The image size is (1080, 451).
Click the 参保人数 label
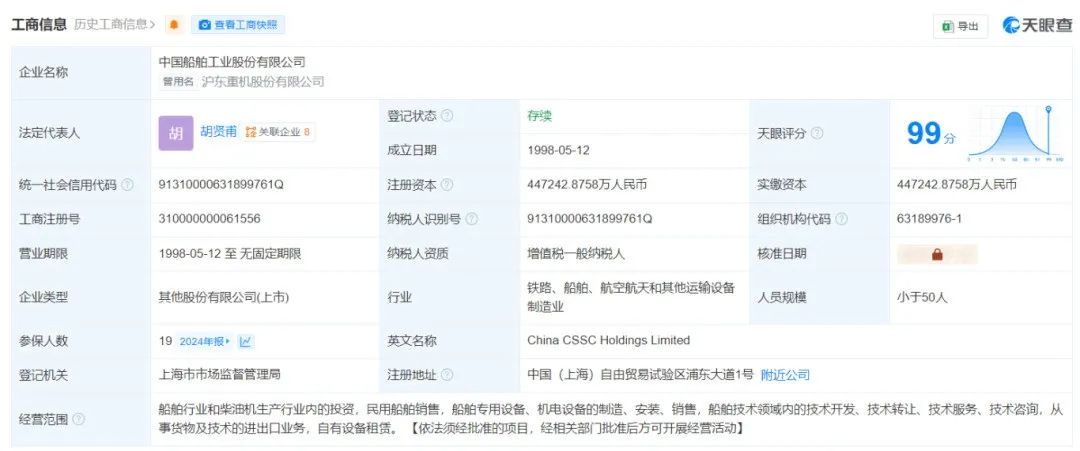[43, 341]
